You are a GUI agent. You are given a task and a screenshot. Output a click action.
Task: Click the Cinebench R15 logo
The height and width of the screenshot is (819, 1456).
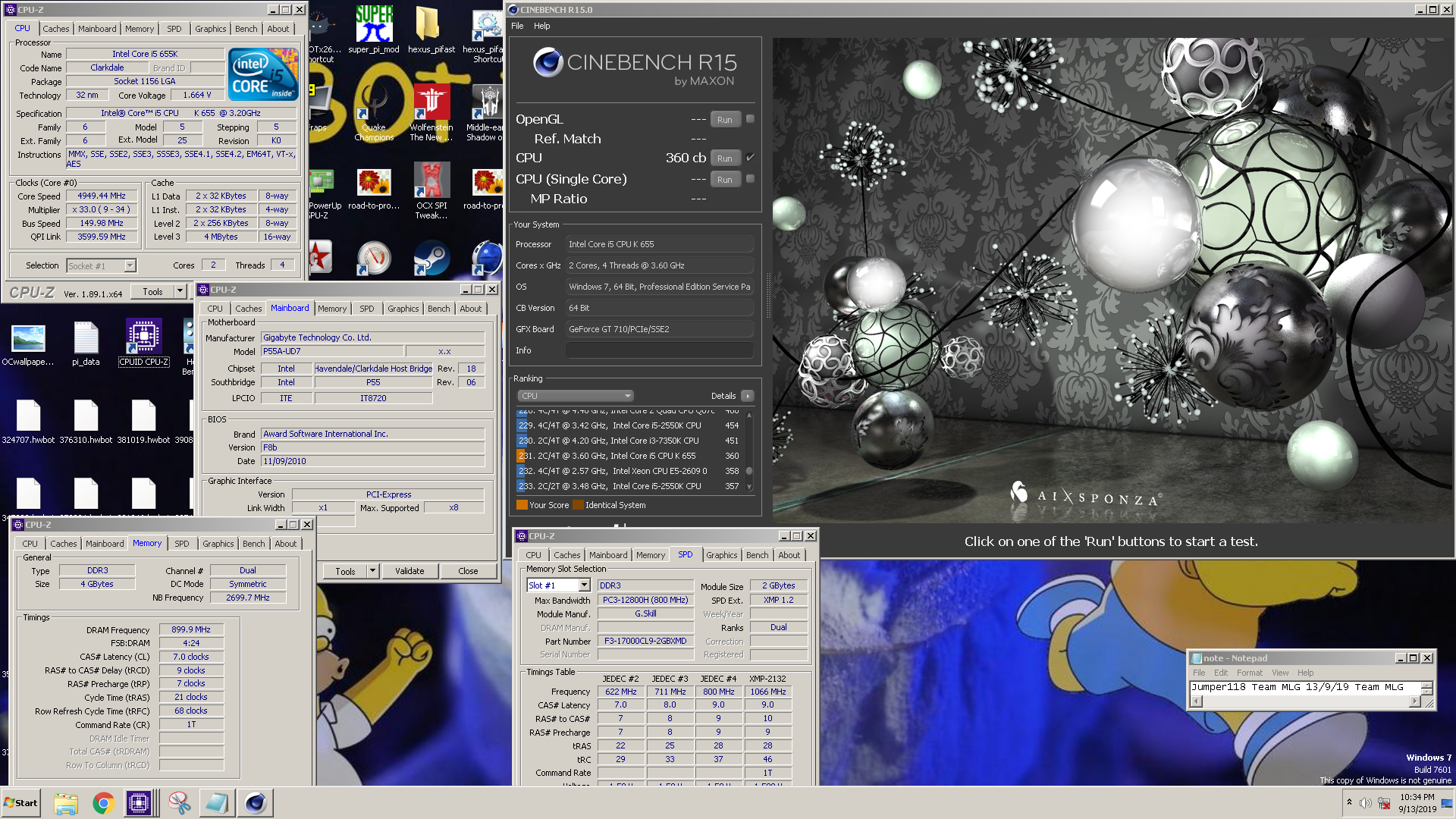[x=635, y=67]
